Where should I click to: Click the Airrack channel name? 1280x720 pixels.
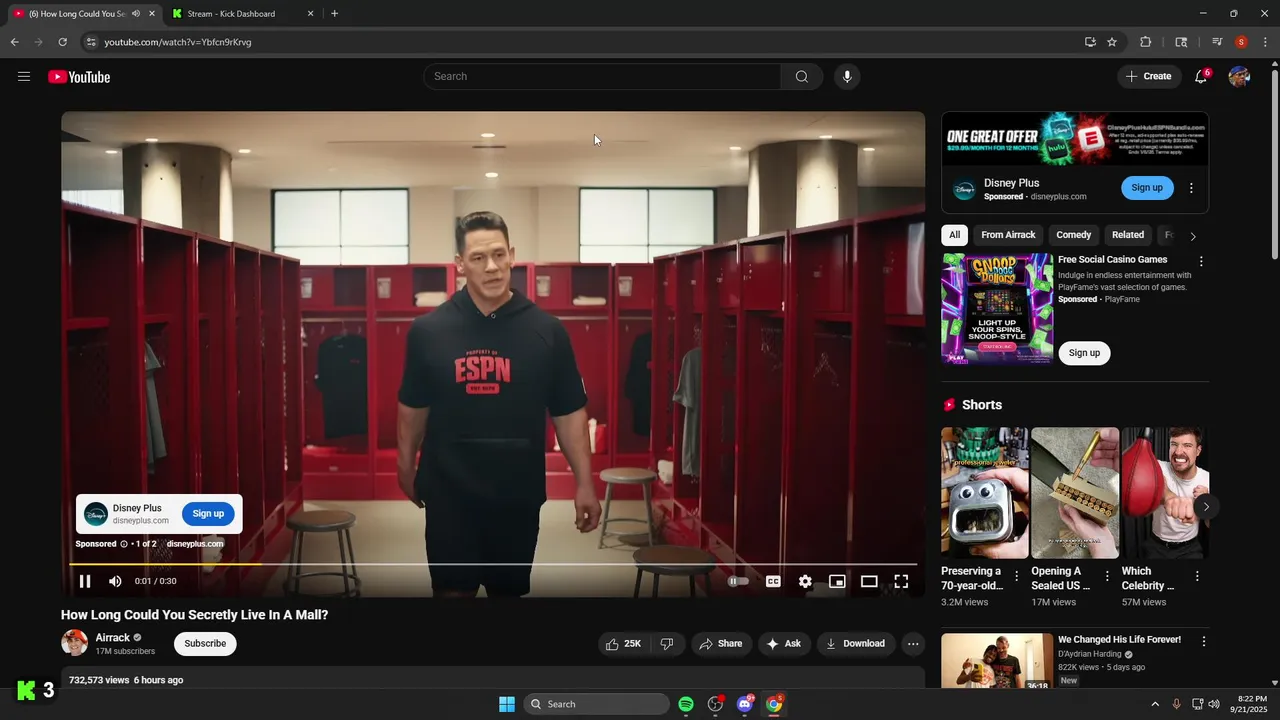click(112, 638)
